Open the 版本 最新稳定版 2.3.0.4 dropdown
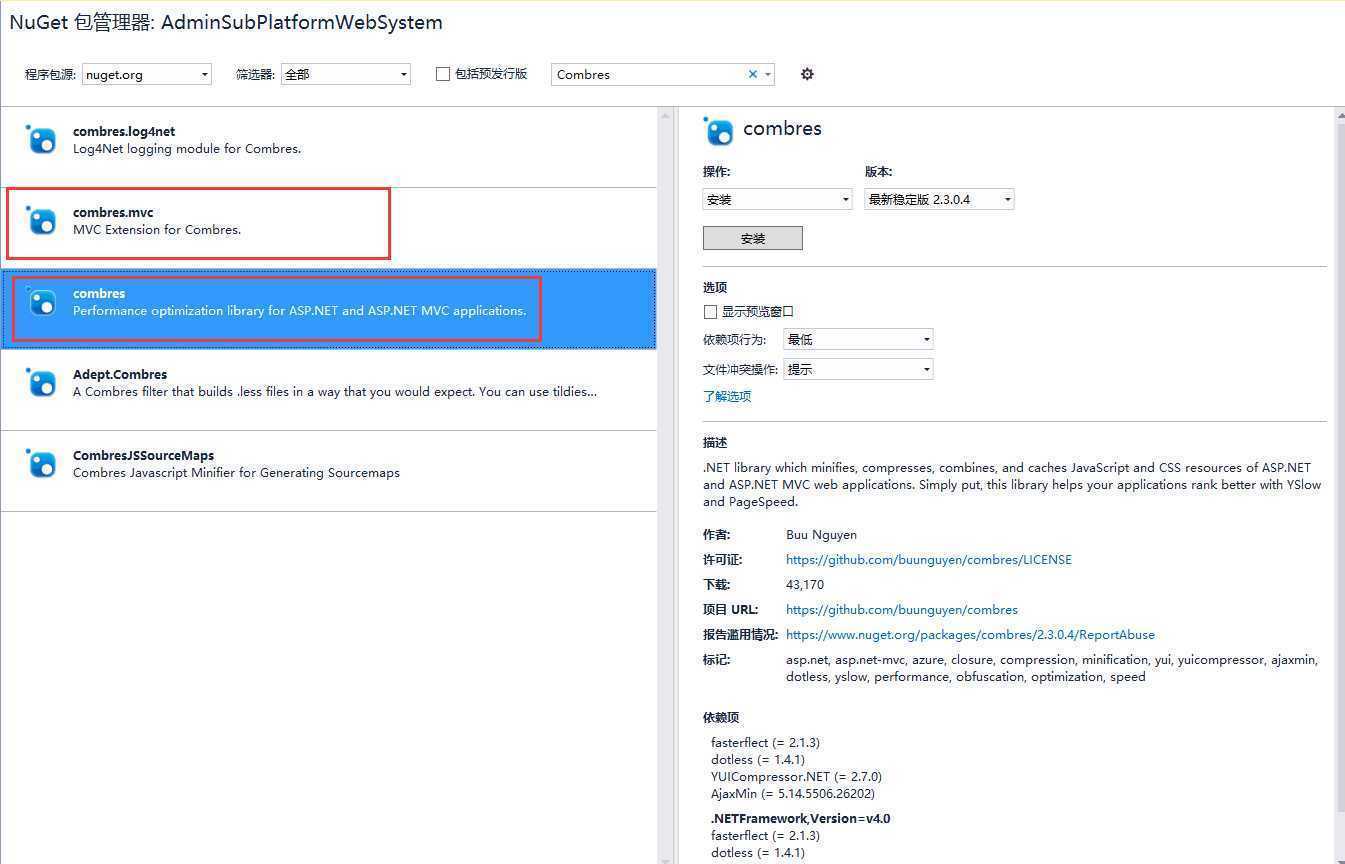1345x864 pixels. pos(939,199)
